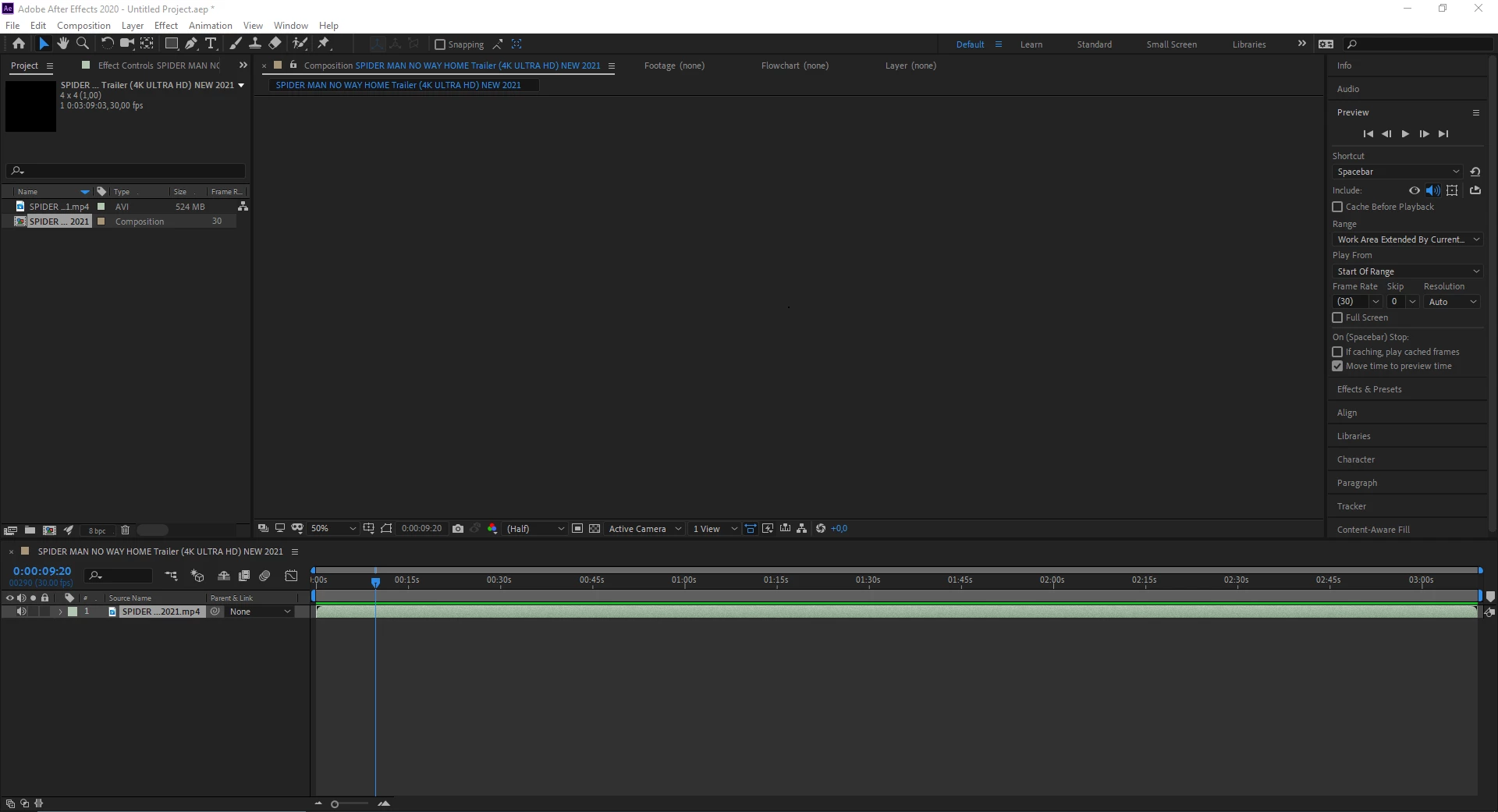Expand the Effects & Presets panel

(x=1369, y=389)
